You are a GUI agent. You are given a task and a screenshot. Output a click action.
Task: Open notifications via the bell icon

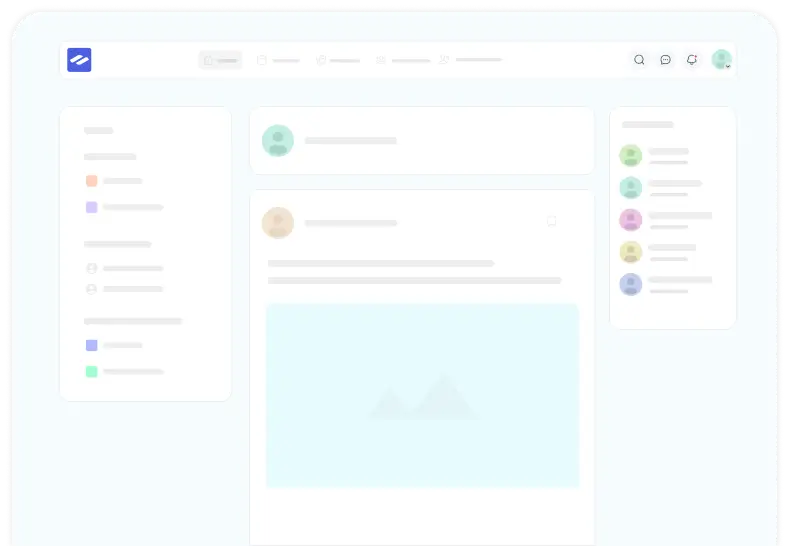[691, 60]
